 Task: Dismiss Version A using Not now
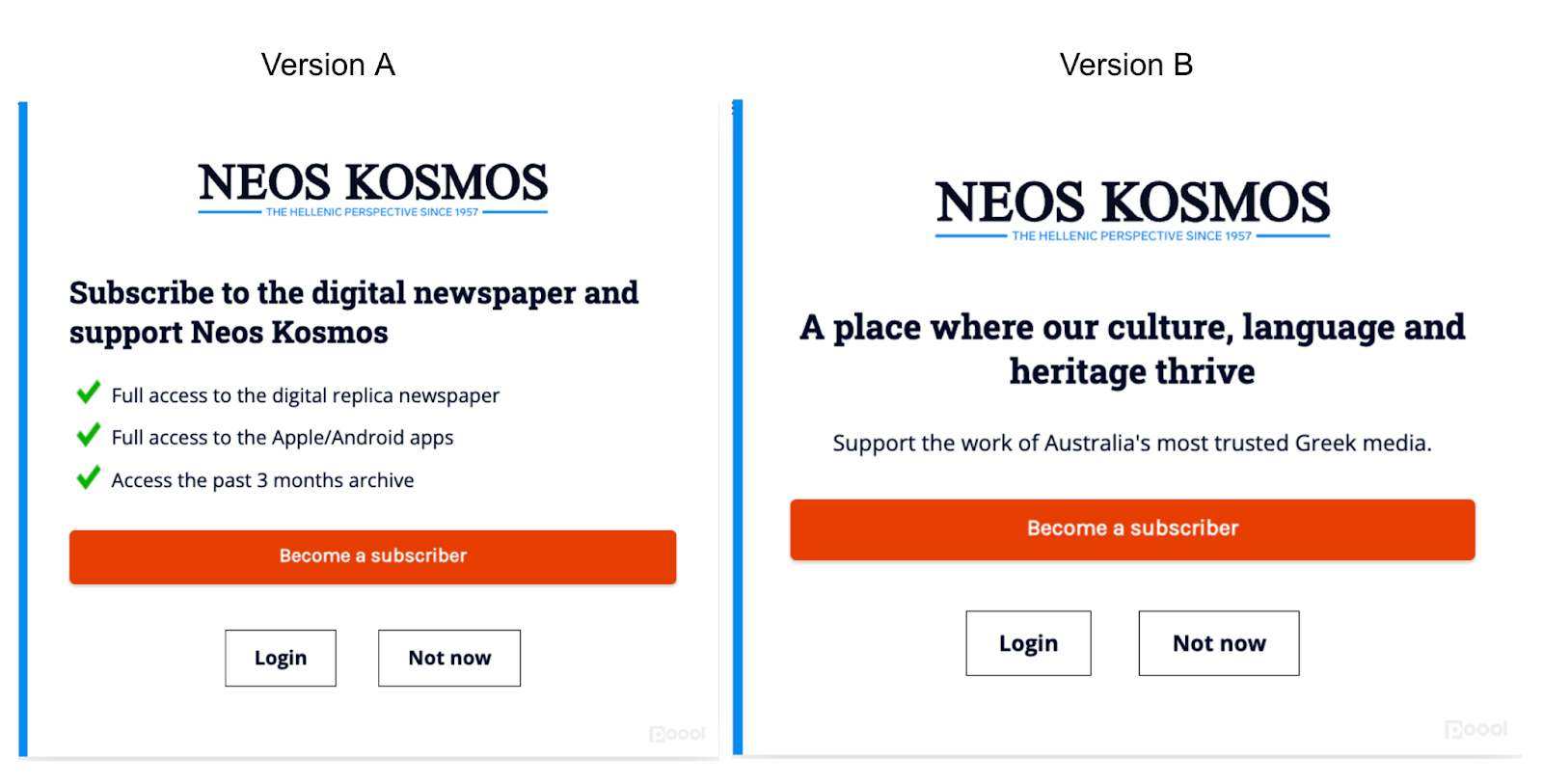point(448,658)
